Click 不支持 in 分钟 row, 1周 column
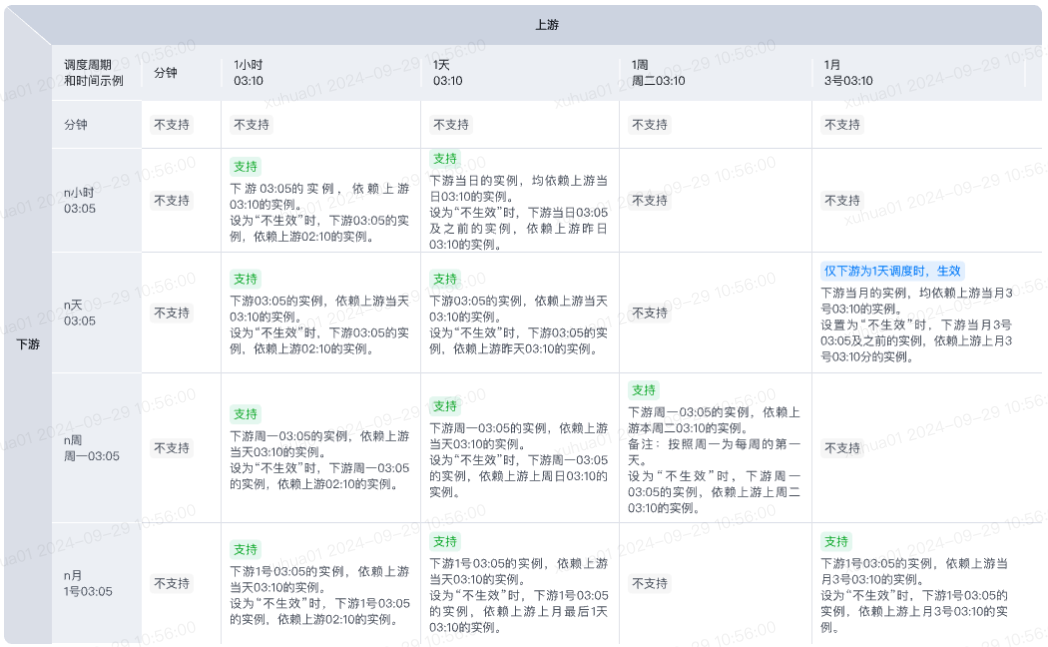1048x647 pixels. pos(650,124)
